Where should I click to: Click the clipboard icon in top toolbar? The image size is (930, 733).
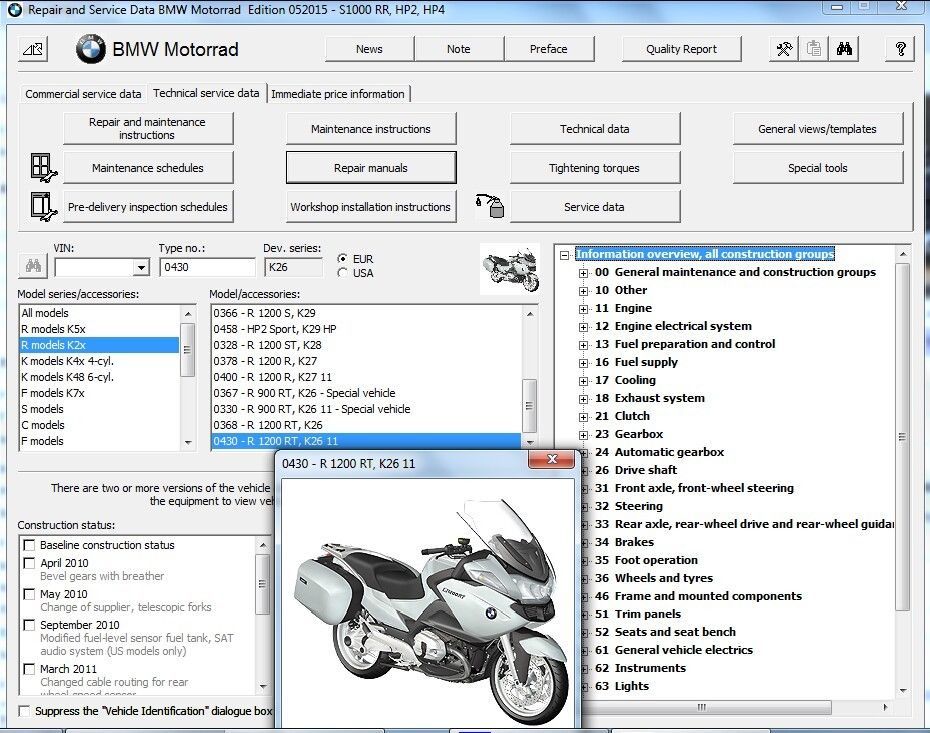pyautogui.click(x=814, y=49)
